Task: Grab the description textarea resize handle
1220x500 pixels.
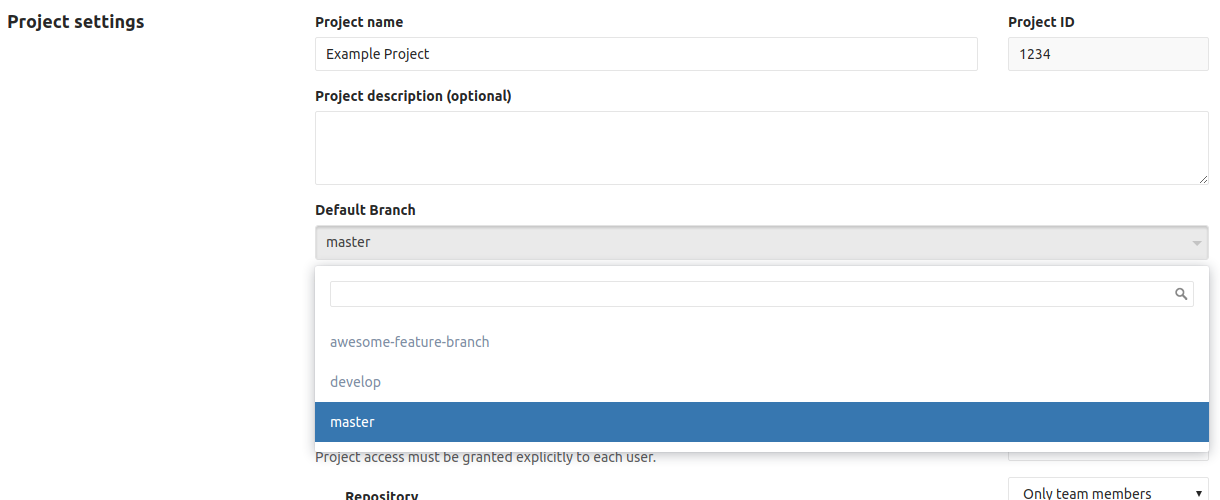Action: tap(1203, 179)
